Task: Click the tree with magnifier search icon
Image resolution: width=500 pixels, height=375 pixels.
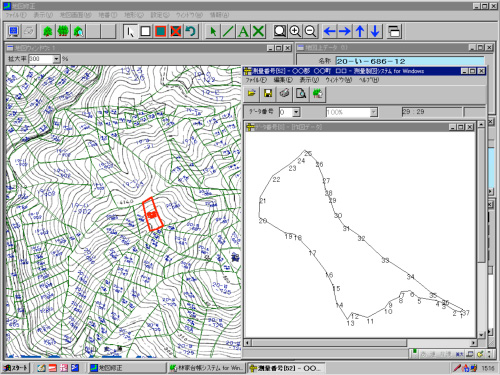Action: click(79, 31)
